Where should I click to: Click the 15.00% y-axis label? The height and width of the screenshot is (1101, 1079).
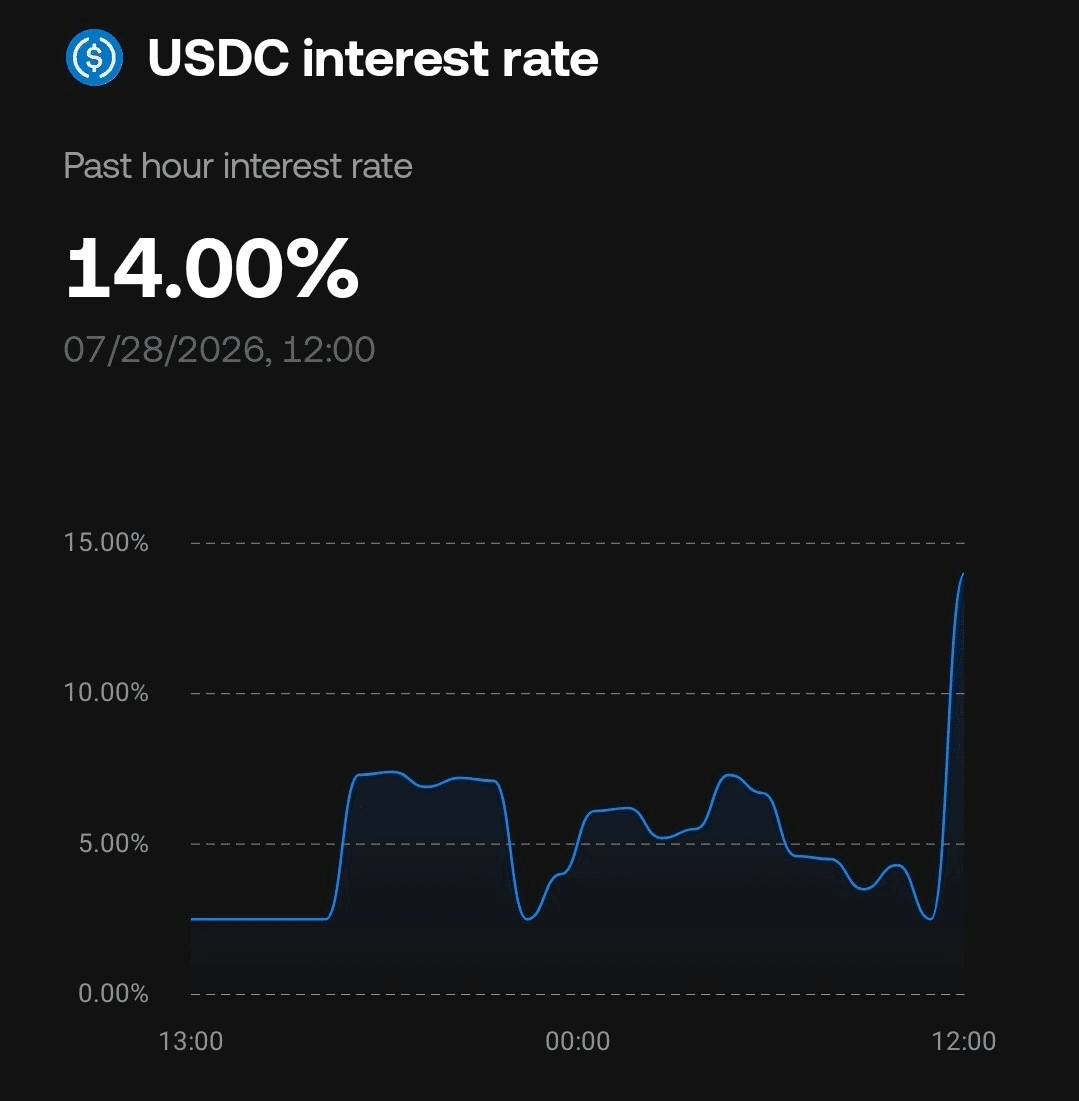(106, 543)
